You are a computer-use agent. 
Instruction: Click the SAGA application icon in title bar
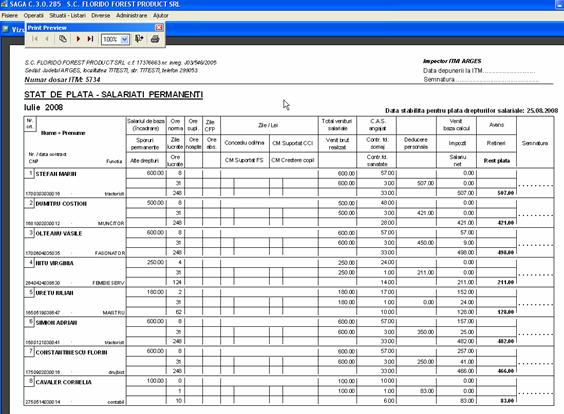click(x=4, y=4)
